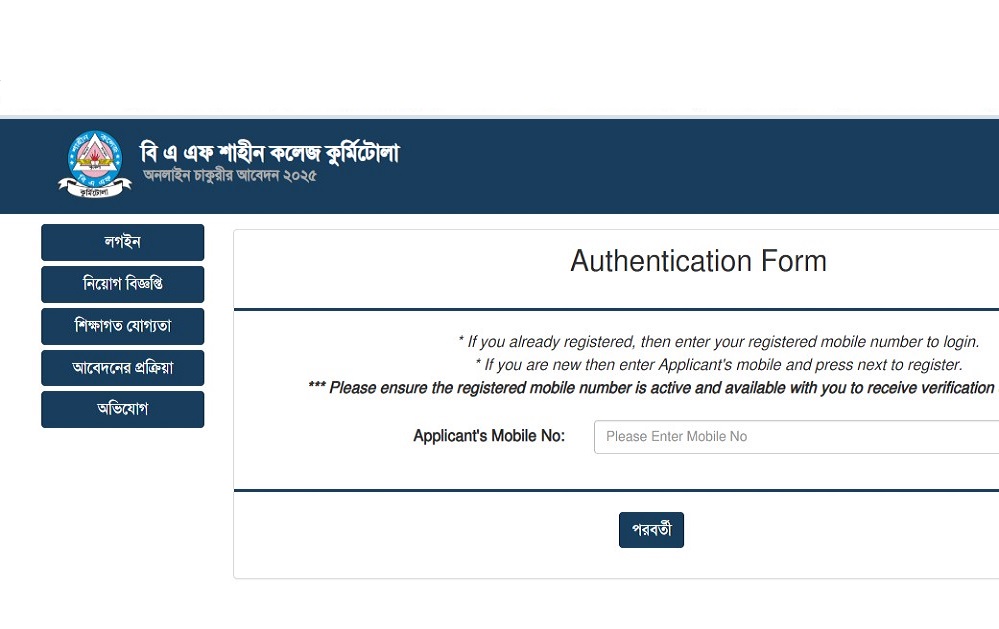Click the বি এ এফ শাহীন কলেজ কুর্মিটোলা title
The height and width of the screenshot is (629, 999).
[x=269, y=153]
